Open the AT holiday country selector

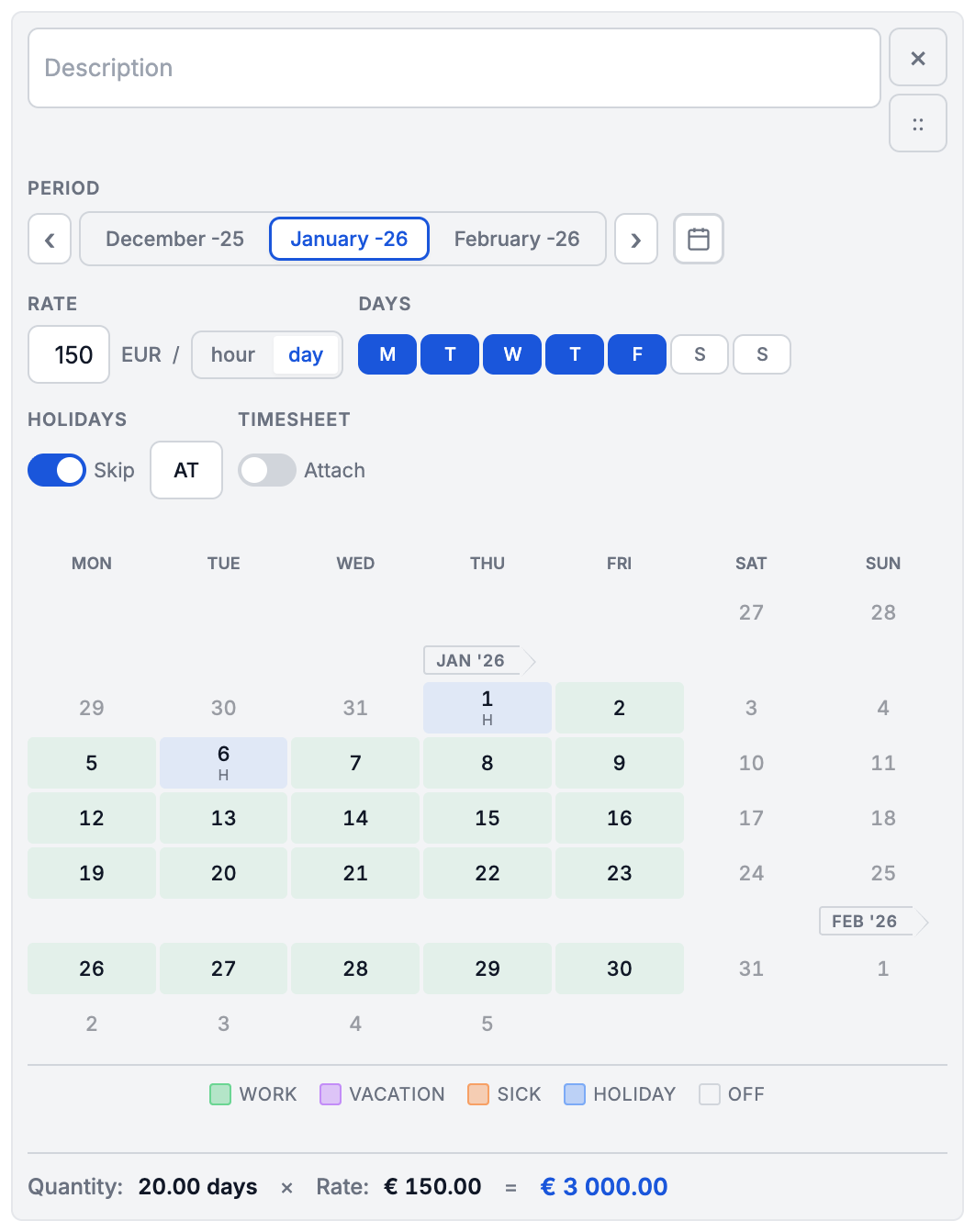click(x=186, y=470)
